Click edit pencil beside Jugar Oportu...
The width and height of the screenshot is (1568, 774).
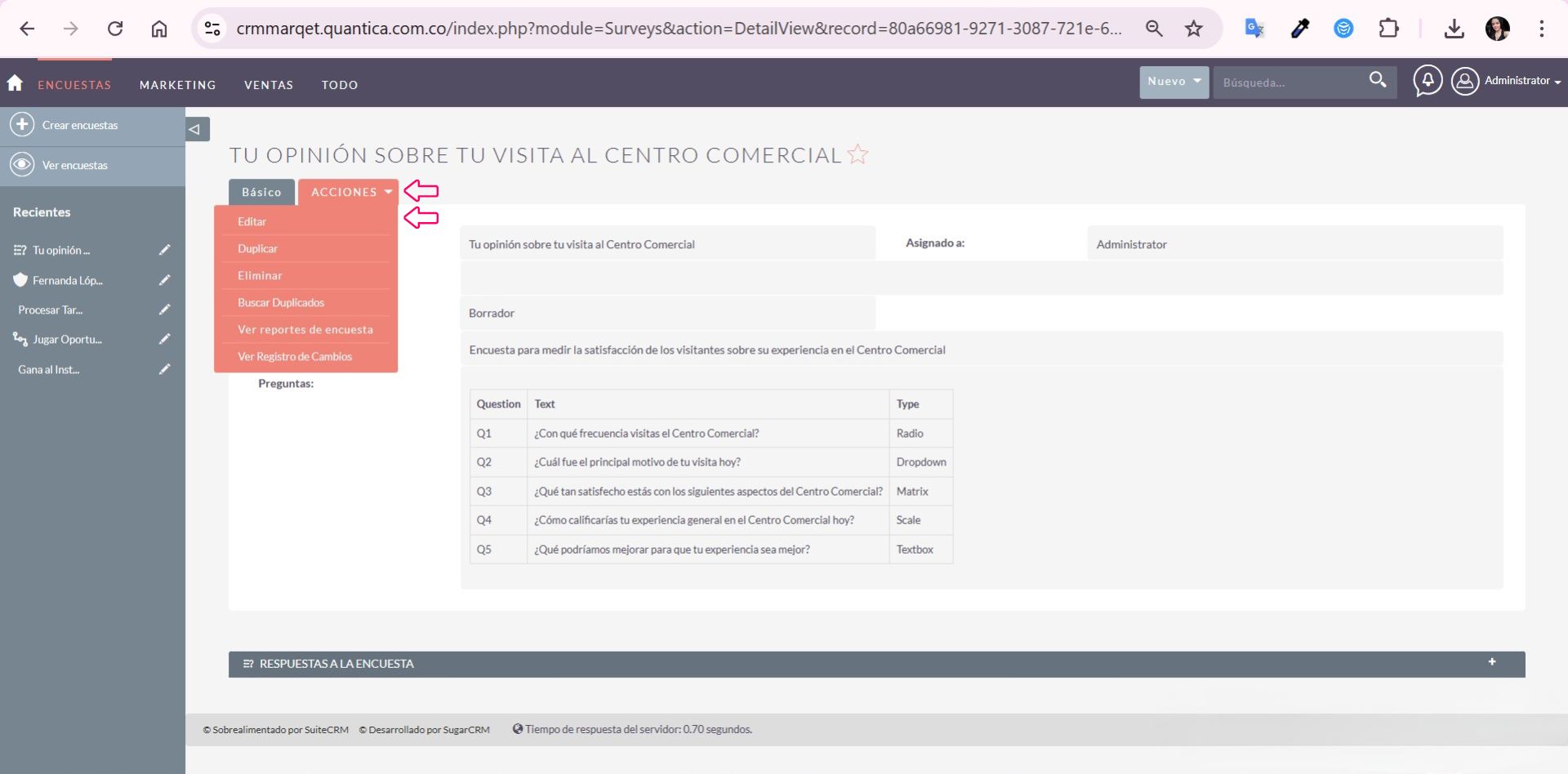point(164,339)
